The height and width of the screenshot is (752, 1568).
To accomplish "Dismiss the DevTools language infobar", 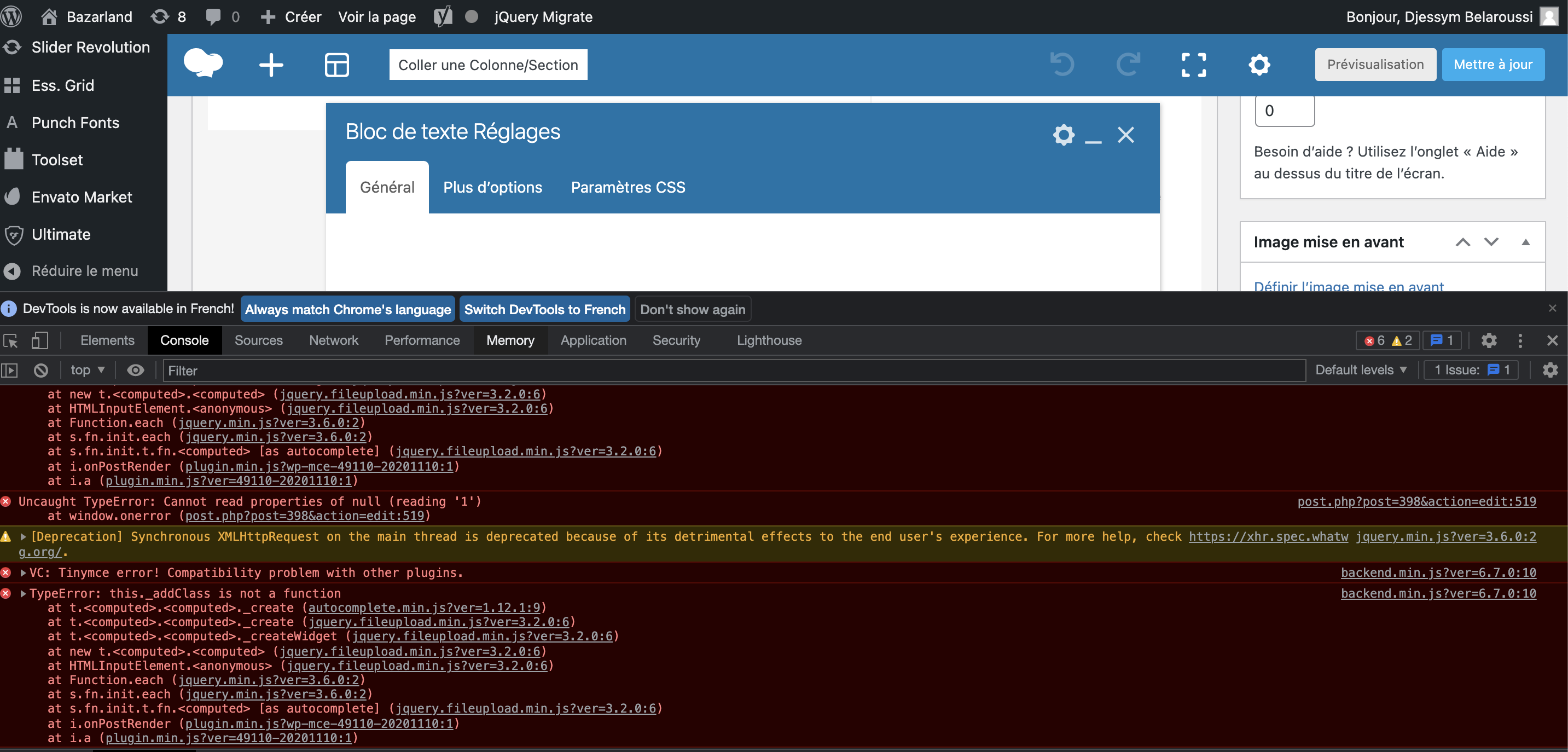I will click(x=1553, y=308).
